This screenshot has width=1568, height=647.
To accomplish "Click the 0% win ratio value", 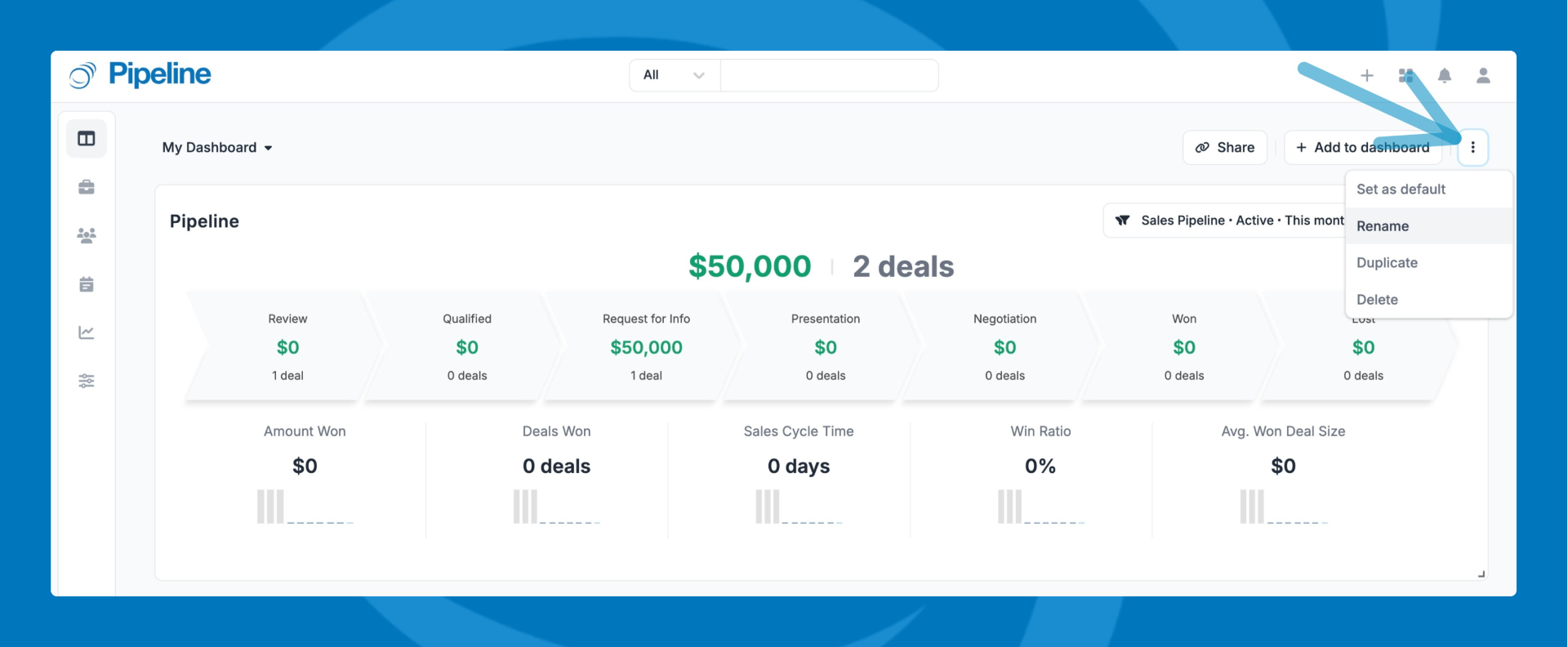I will click(x=1040, y=466).
